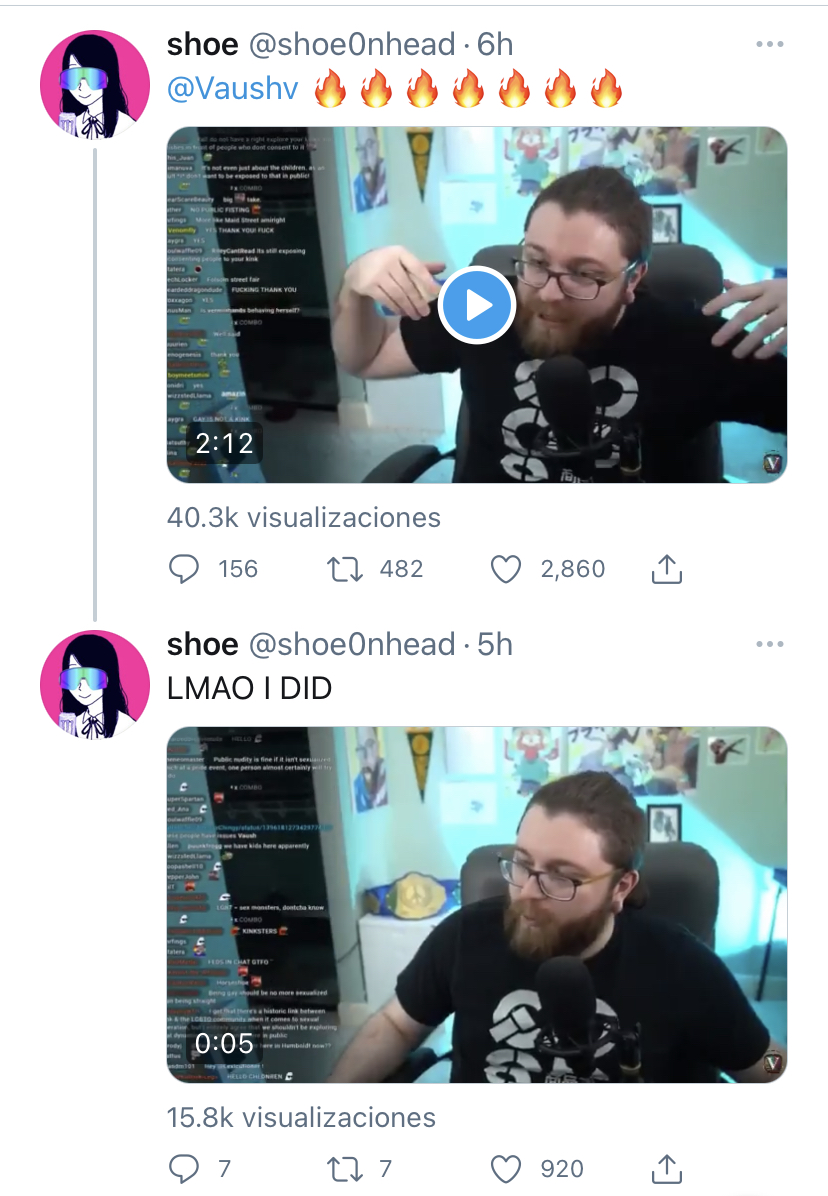Image resolution: width=828 pixels, height=1196 pixels.
Task: Open the @Vaushv mention link
Action: (x=233, y=88)
